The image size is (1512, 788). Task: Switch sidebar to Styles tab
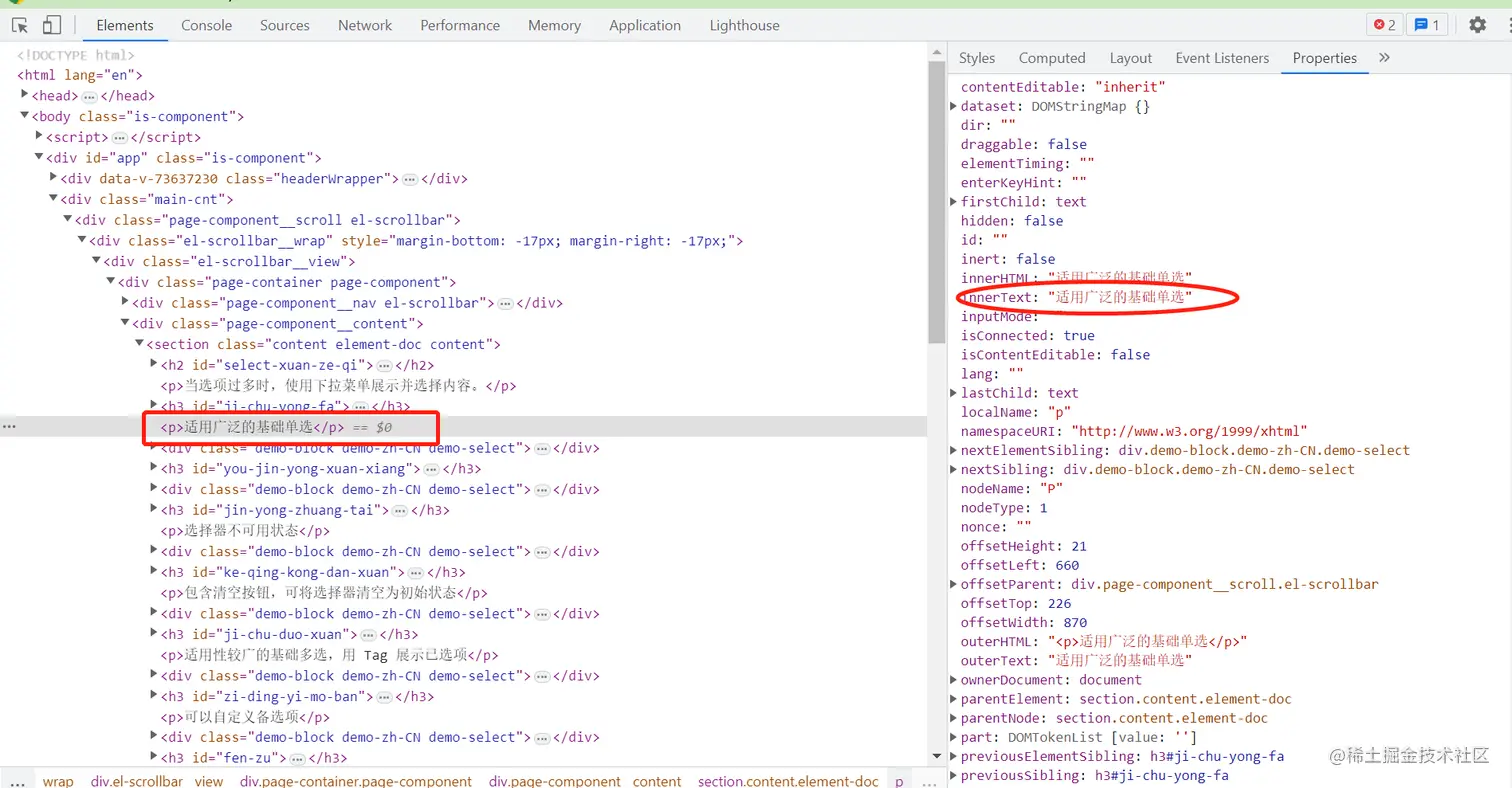click(x=977, y=58)
